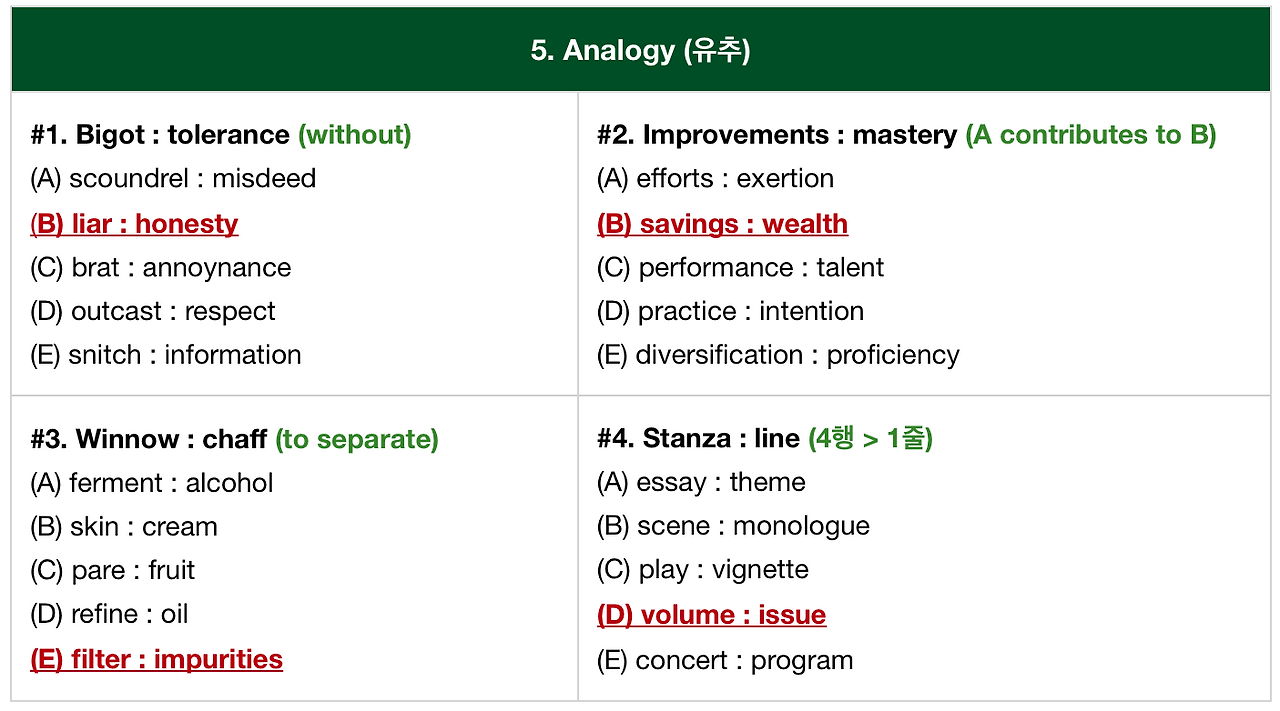Select answer '(B) savings : wealth'
Viewport: 1280px width, 711px height.
click(x=722, y=224)
